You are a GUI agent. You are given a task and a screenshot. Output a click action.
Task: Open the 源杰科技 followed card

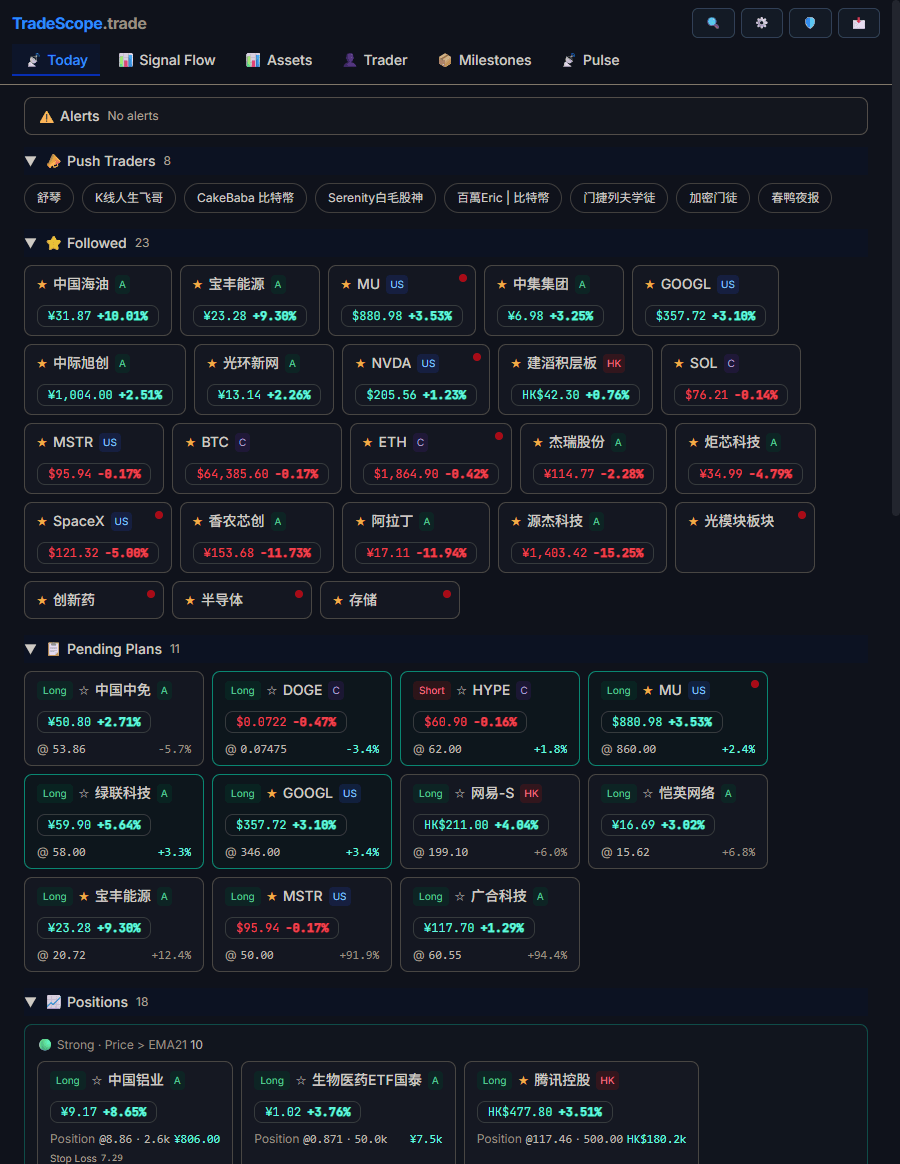click(582, 537)
